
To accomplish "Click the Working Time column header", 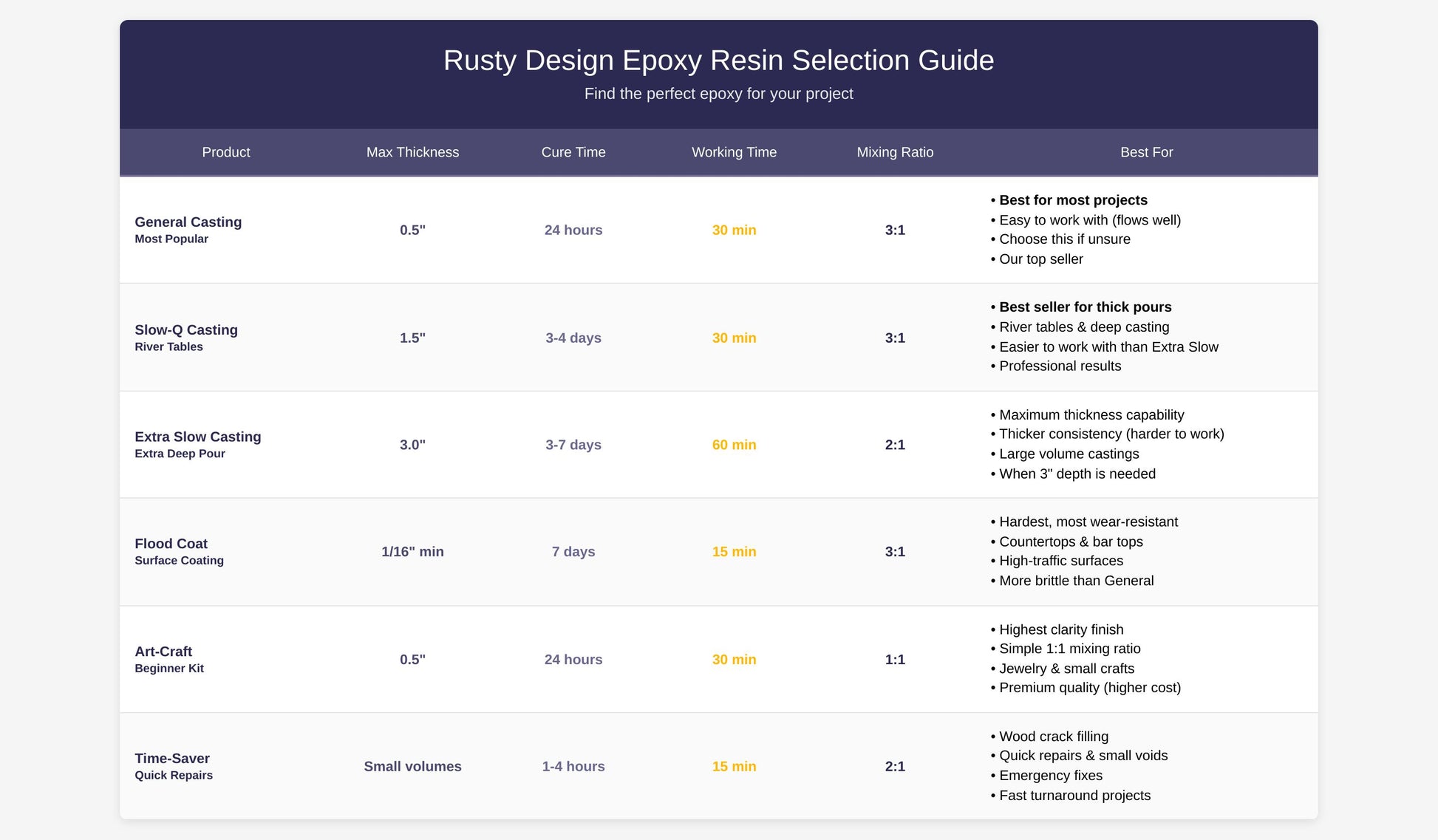I will pyautogui.click(x=734, y=152).
